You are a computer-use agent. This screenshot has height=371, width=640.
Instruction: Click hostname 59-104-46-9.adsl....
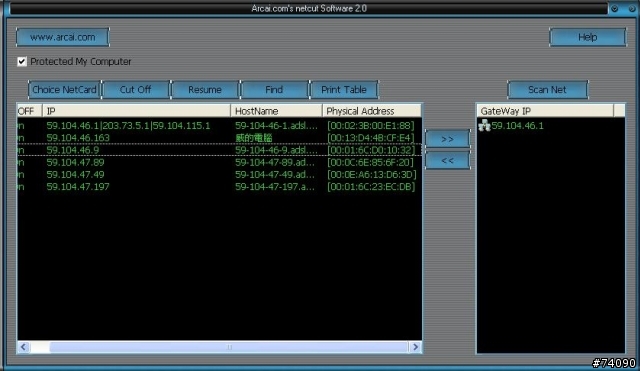coord(276,150)
